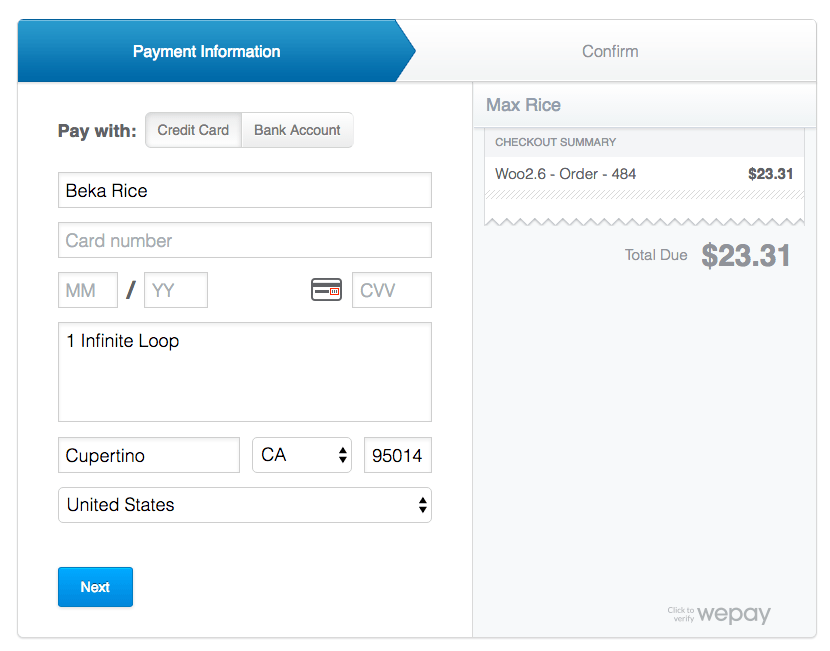Click the MM expiration month field
This screenshot has width=830, height=651.
pos(88,290)
